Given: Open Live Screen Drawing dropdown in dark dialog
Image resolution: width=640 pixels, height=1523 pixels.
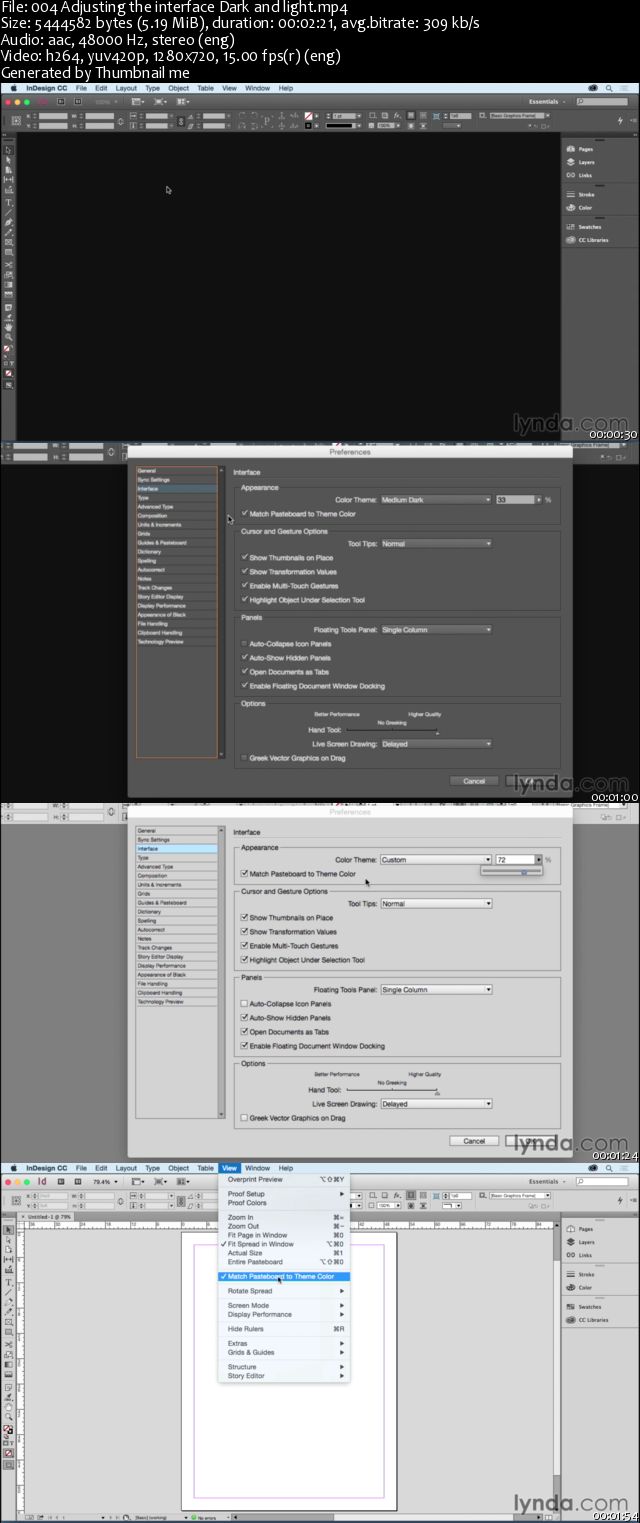Looking at the screenshot, I should [436, 744].
